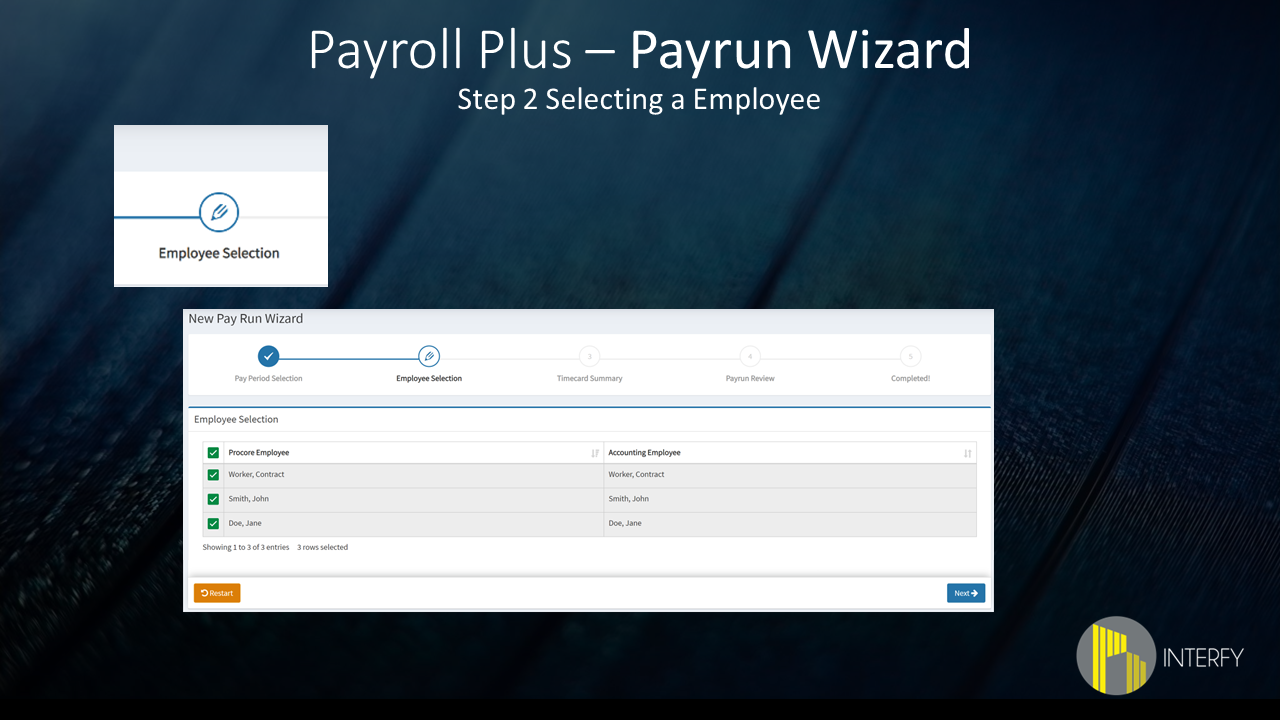Jump to step 5 Completed circle
The height and width of the screenshot is (720, 1280).
click(x=910, y=356)
